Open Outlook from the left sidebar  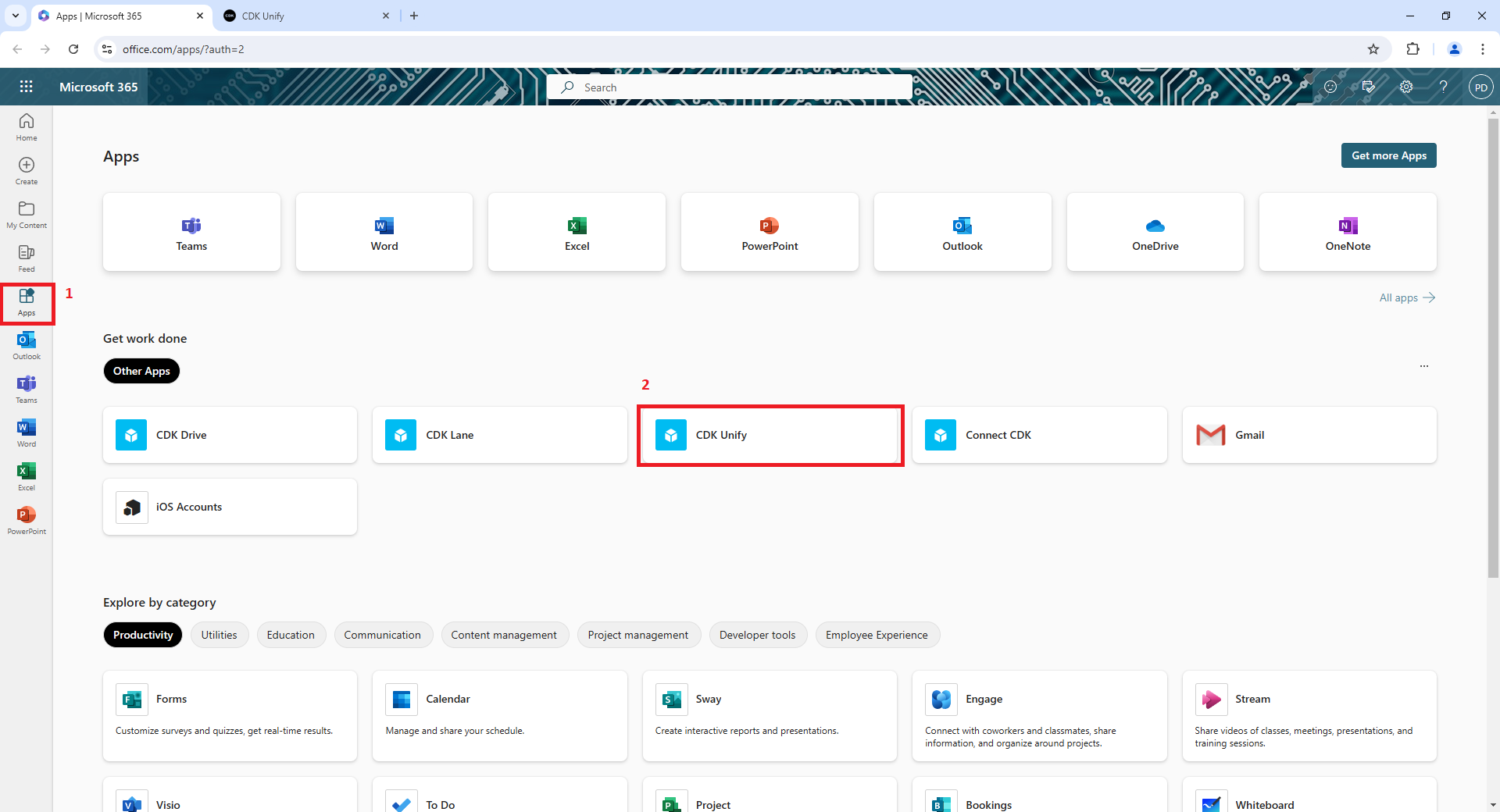coord(27,346)
